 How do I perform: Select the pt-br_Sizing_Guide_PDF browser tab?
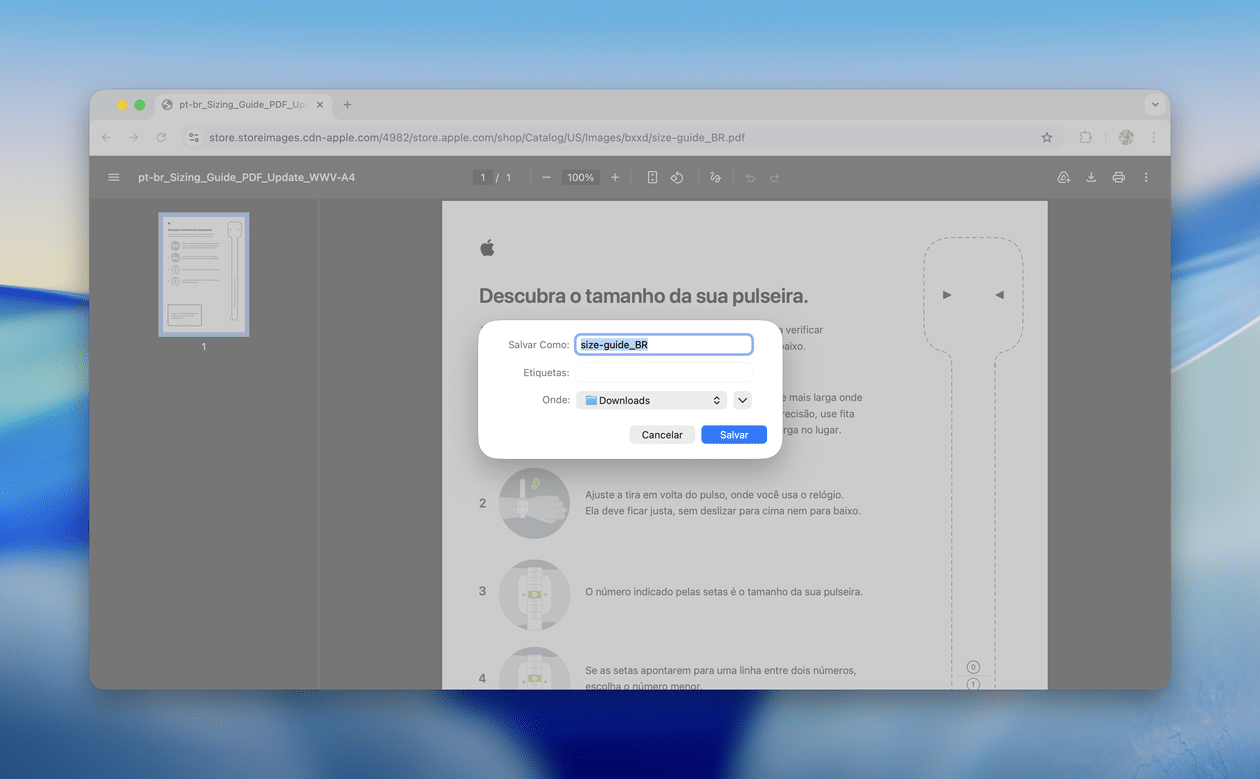[240, 105]
